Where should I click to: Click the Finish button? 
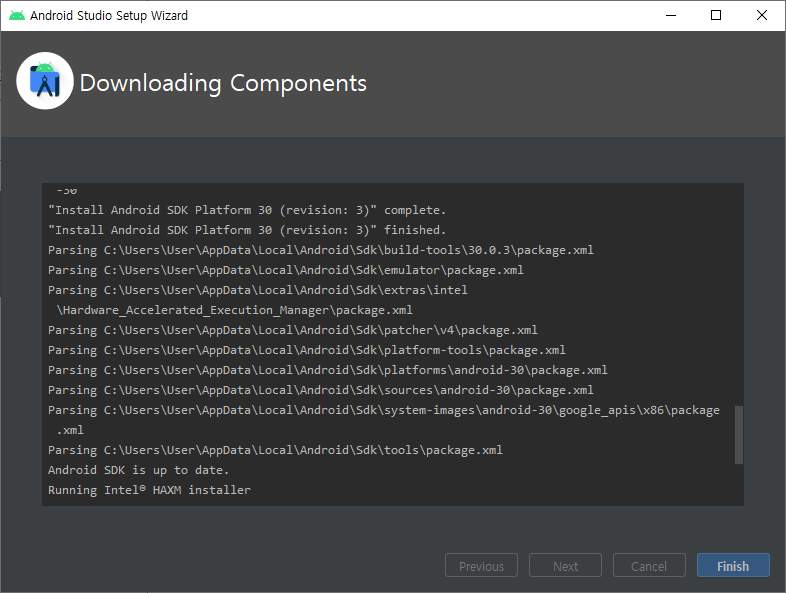tap(733, 565)
